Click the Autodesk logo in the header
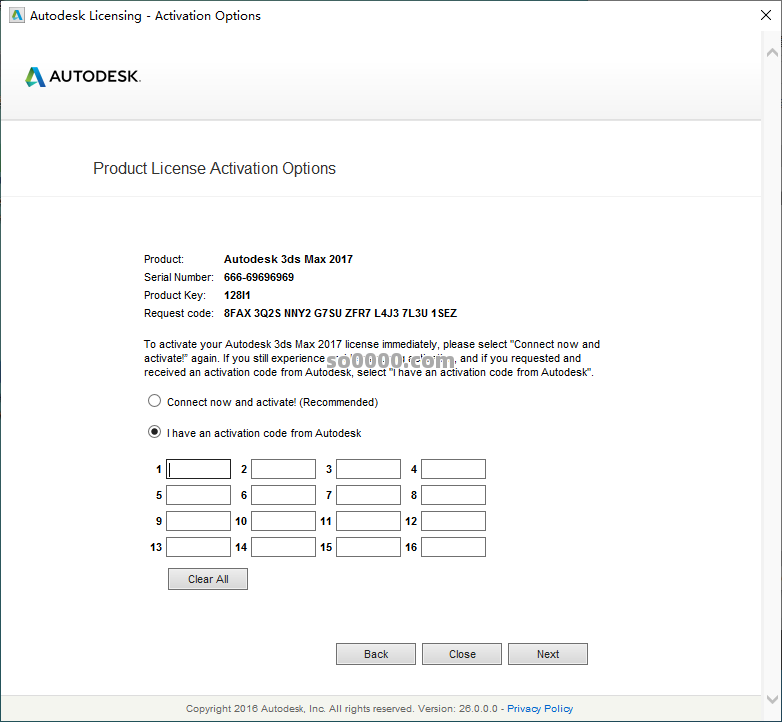The height and width of the screenshot is (722, 782). point(83,77)
